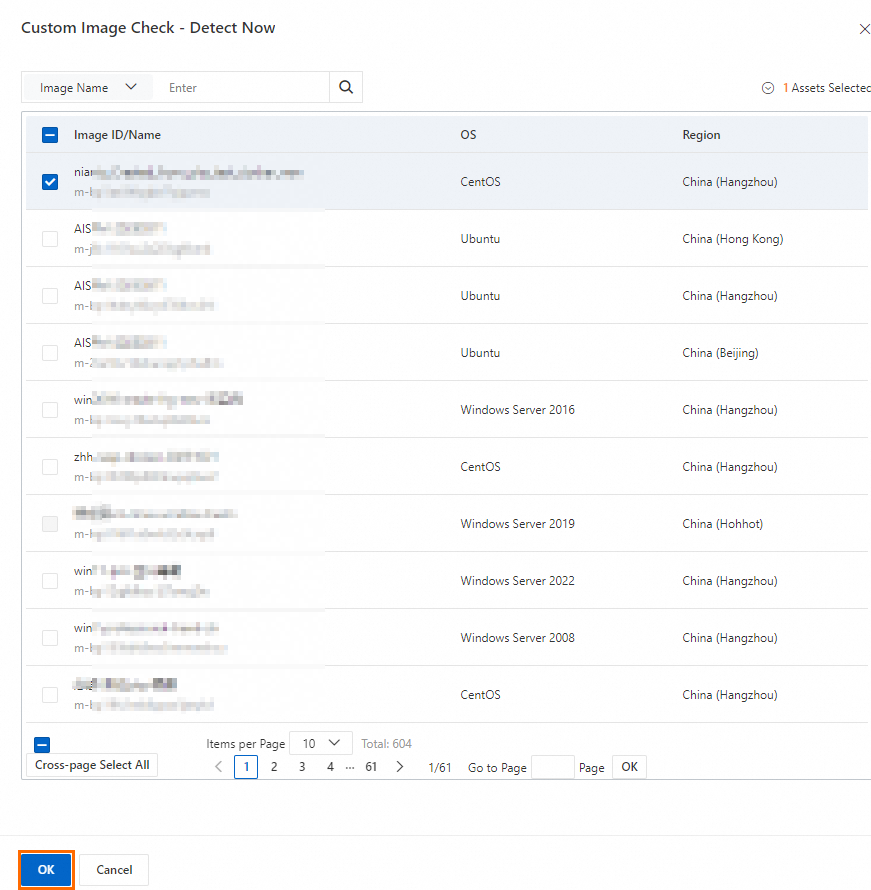Click Windows Server 2008 OS cell

517,638
